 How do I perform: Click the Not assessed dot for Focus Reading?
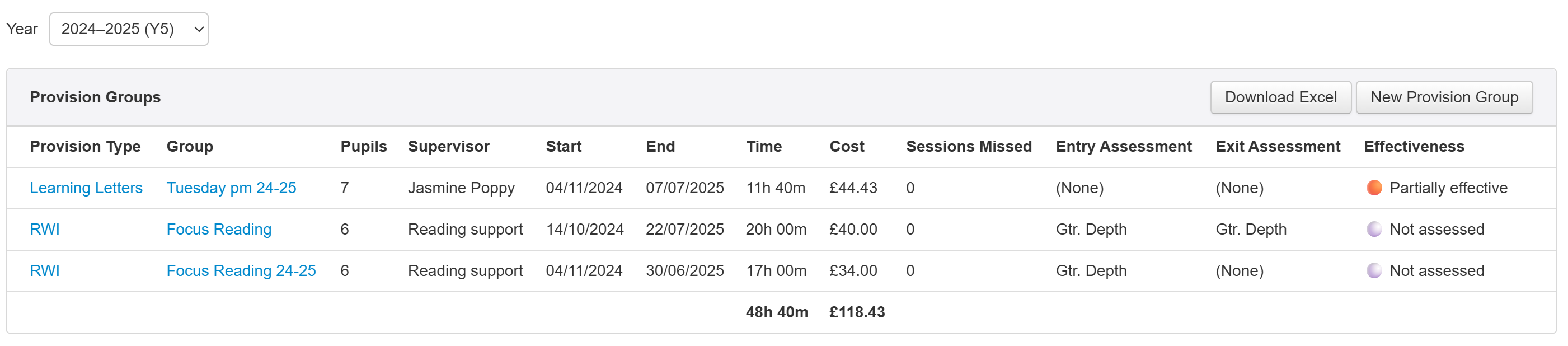point(1374,229)
